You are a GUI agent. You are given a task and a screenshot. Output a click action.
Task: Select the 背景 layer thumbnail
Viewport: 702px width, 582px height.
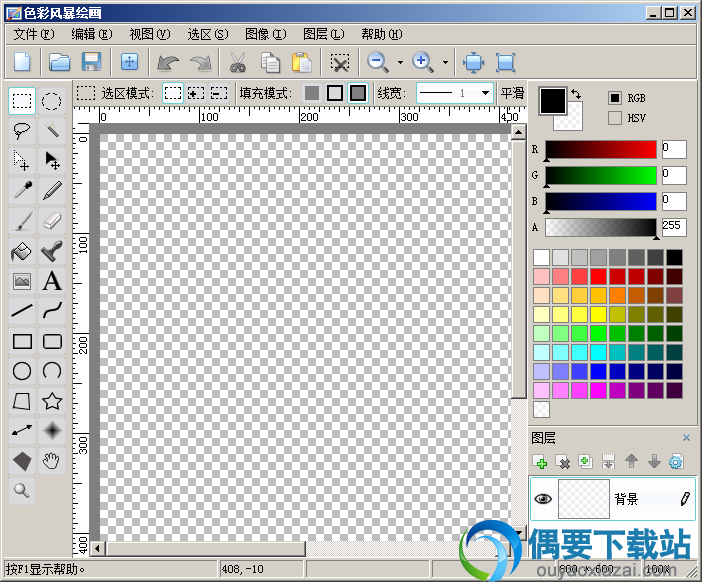pos(583,499)
